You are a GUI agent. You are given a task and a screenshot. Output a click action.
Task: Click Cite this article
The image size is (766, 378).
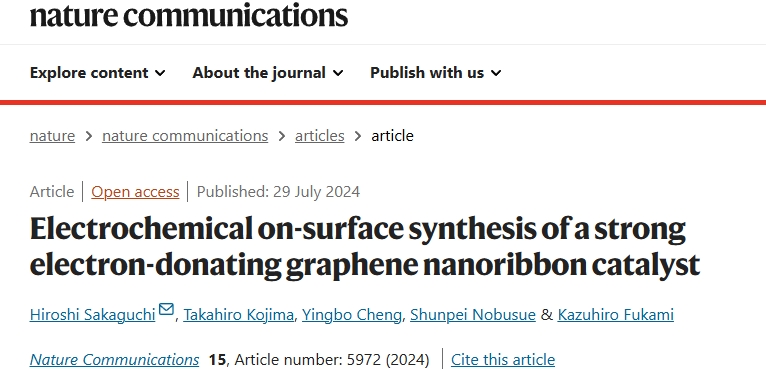point(503,360)
